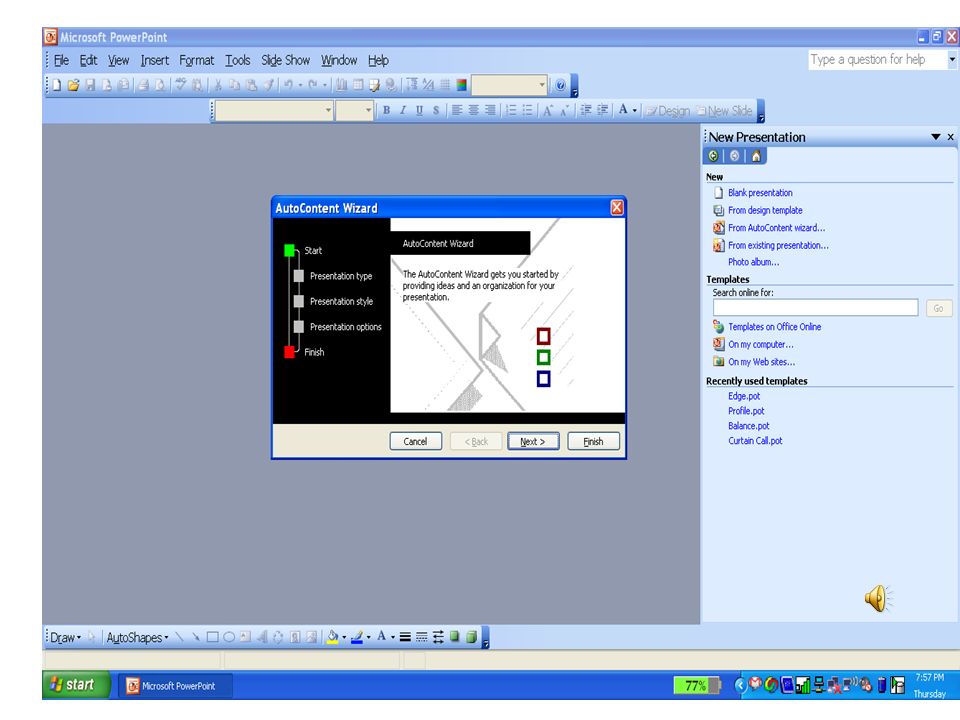Click the Microsoft PowerPoint Help question-mark icon
The width and height of the screenshot is (960, 720).
point(560,86)
